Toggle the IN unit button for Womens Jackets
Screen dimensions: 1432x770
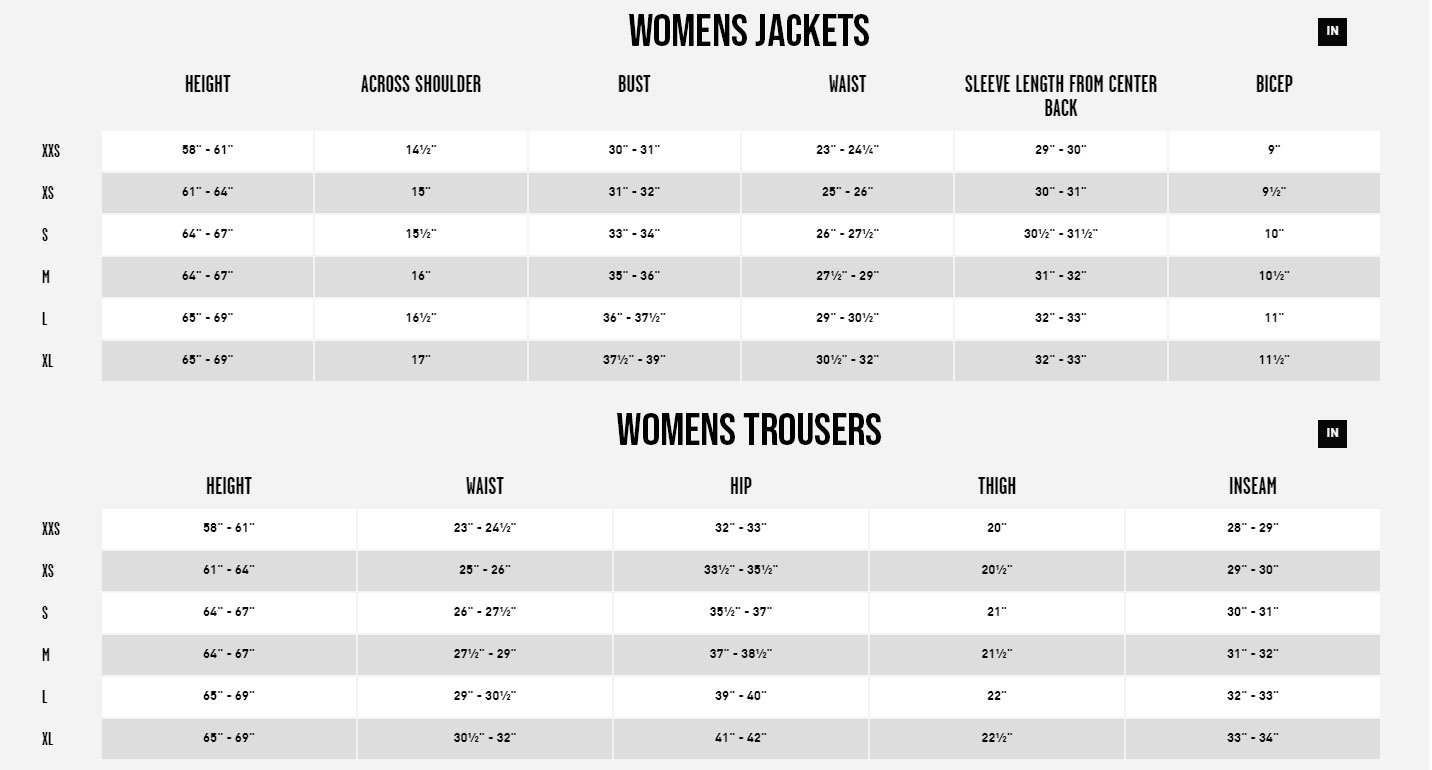[1332, 32]
